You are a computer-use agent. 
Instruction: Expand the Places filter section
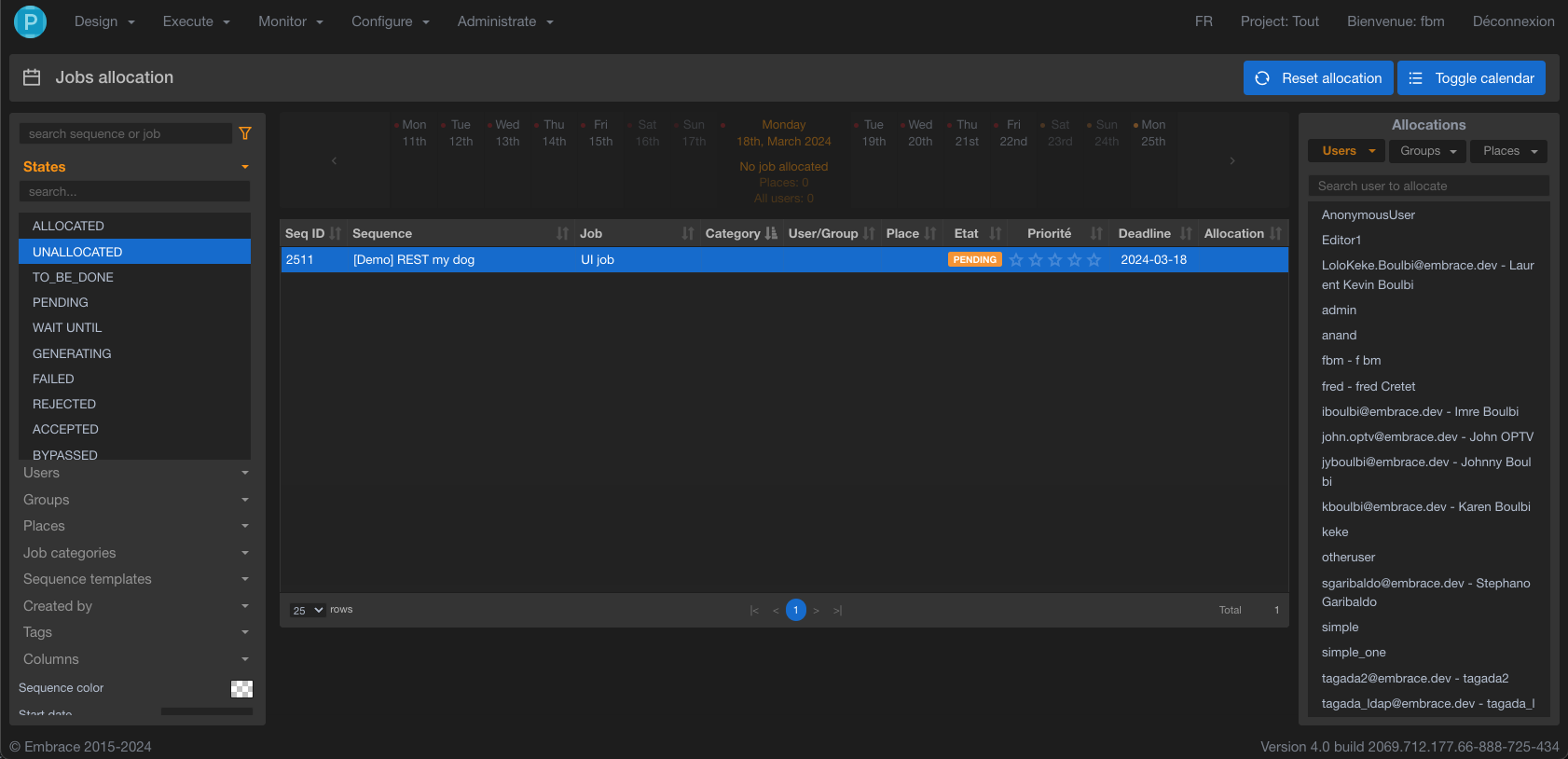tap(136, 526)
